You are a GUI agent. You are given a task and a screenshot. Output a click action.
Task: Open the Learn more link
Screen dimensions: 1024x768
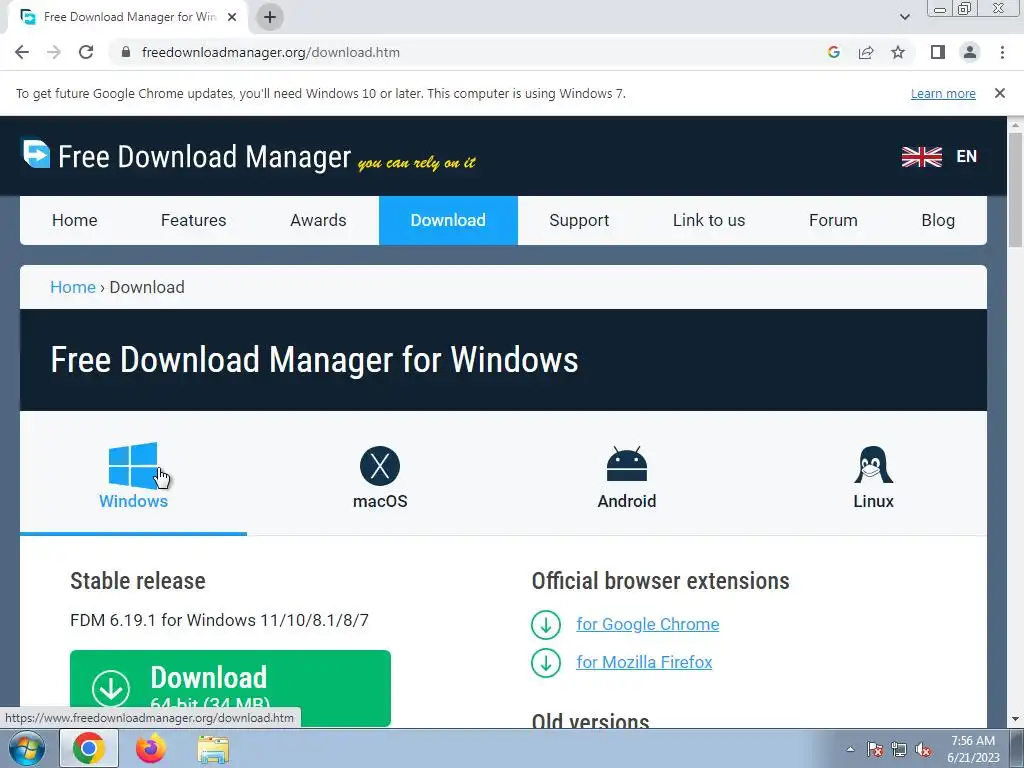(x=943, y=93)
